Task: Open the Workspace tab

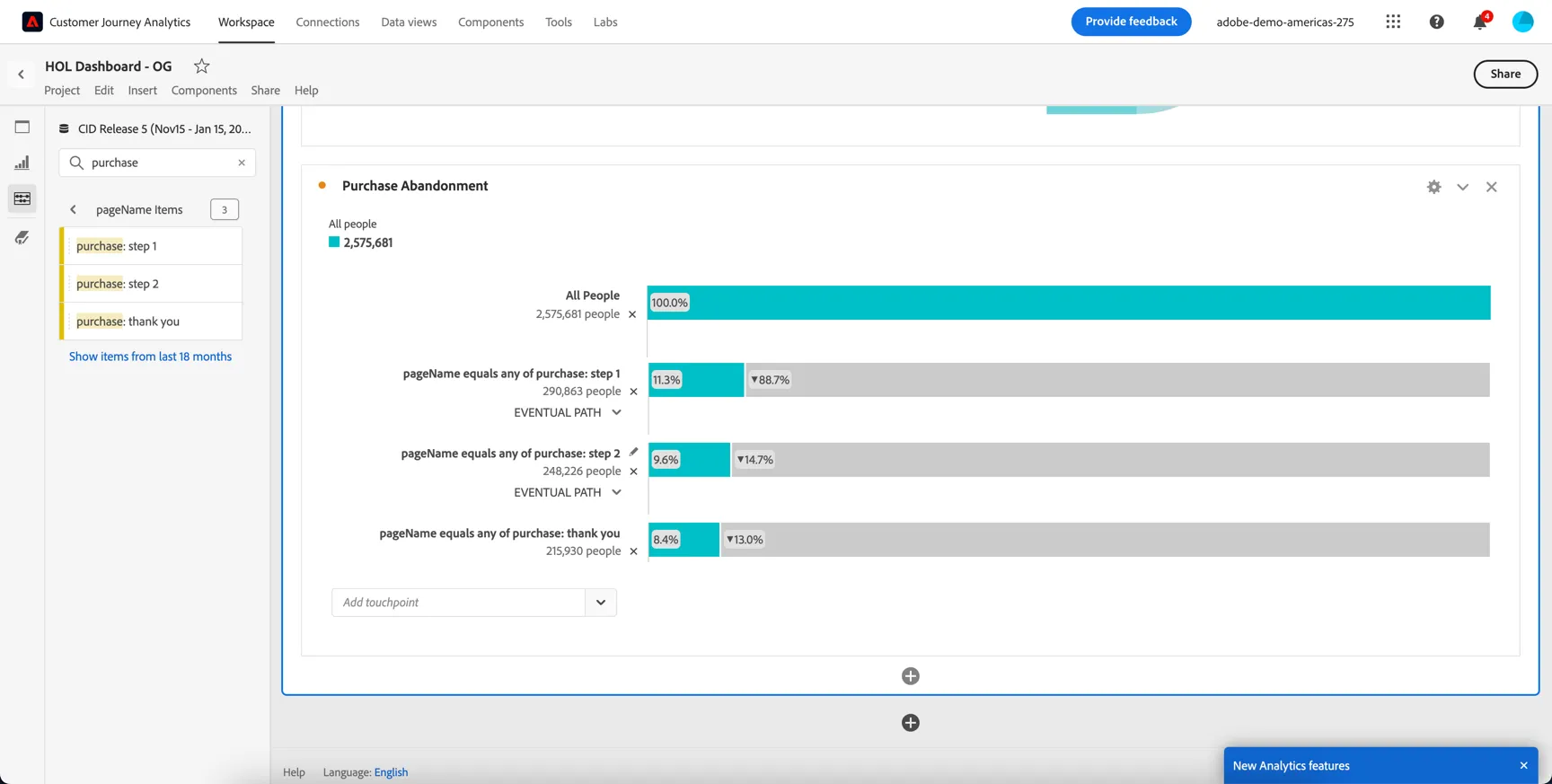Action: (x=246, y=22)
